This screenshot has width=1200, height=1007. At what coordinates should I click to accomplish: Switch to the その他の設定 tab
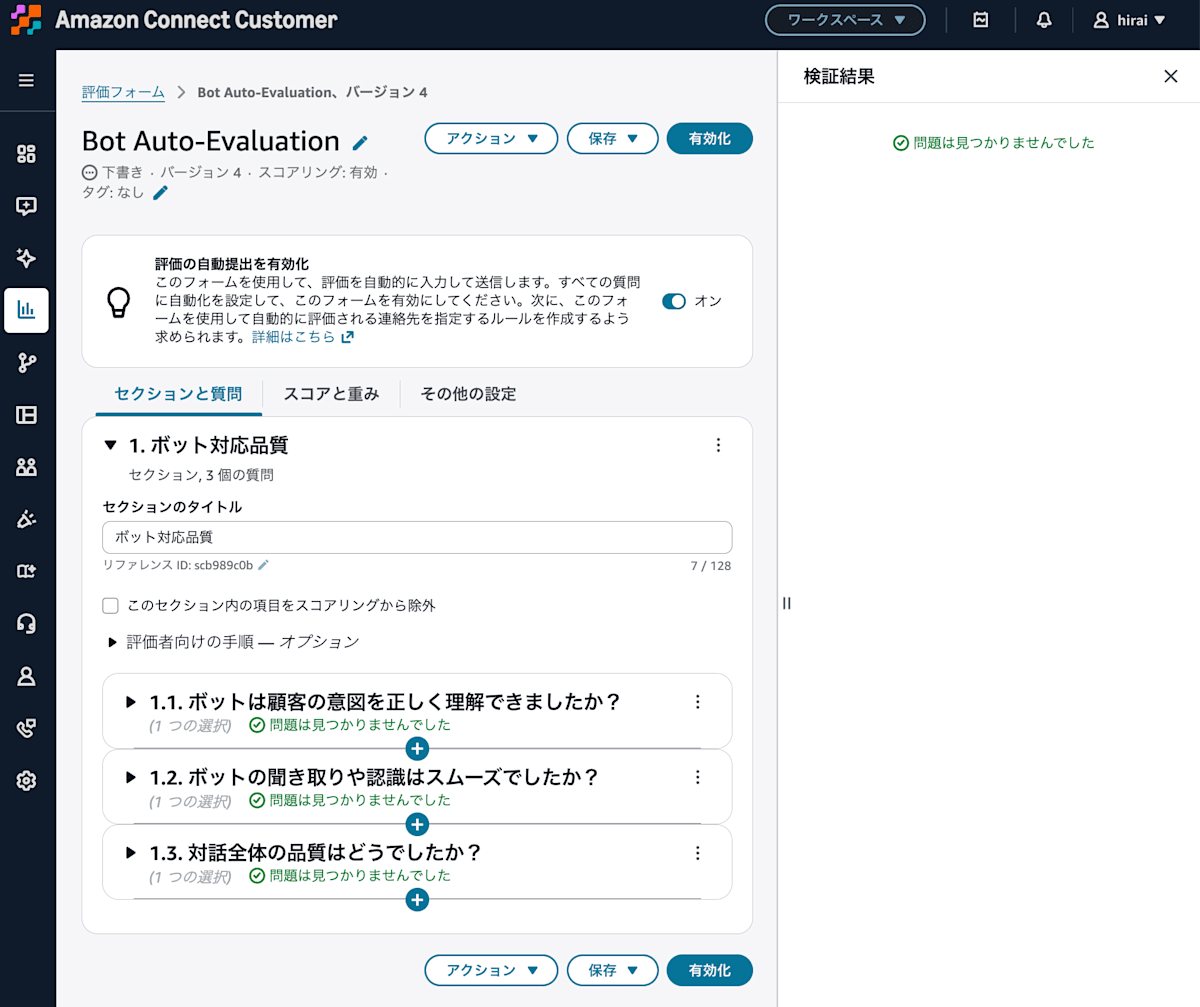[468, 394]
